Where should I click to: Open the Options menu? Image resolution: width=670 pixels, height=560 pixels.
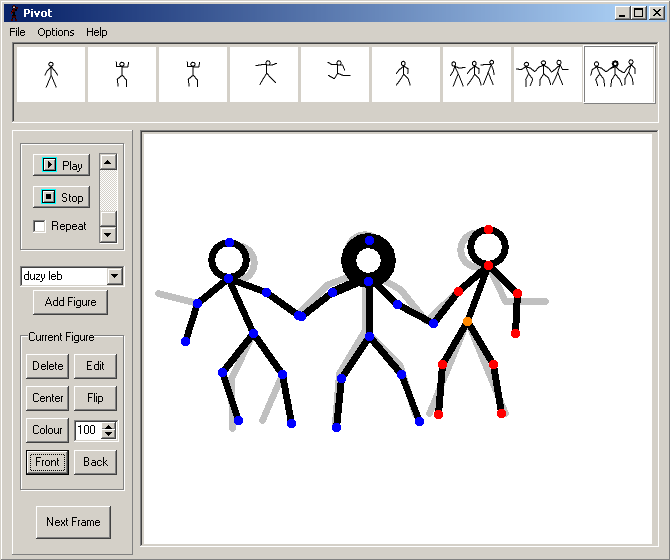56,32
